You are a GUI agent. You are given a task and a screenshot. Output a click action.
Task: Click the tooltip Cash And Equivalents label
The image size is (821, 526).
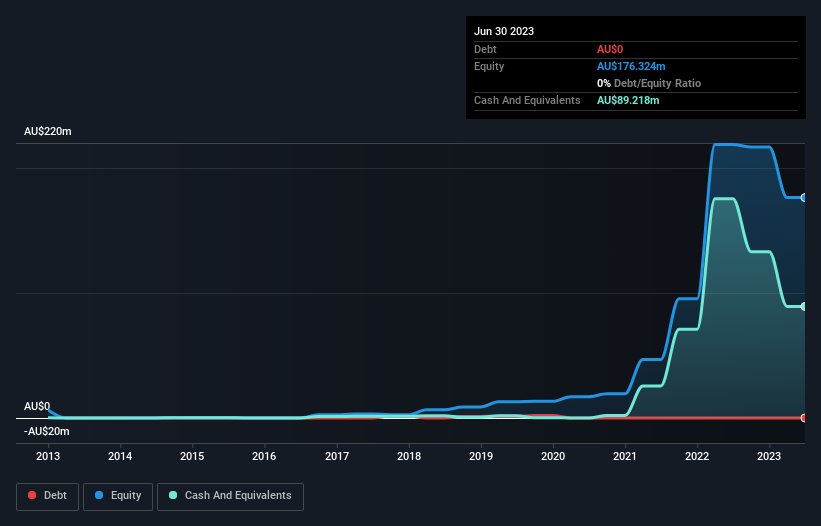click(527, 100)
